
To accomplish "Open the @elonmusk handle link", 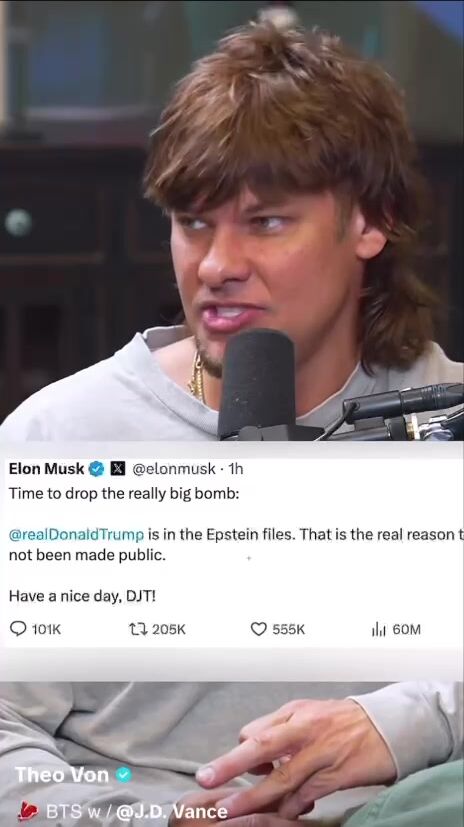I will click(173, 468).
